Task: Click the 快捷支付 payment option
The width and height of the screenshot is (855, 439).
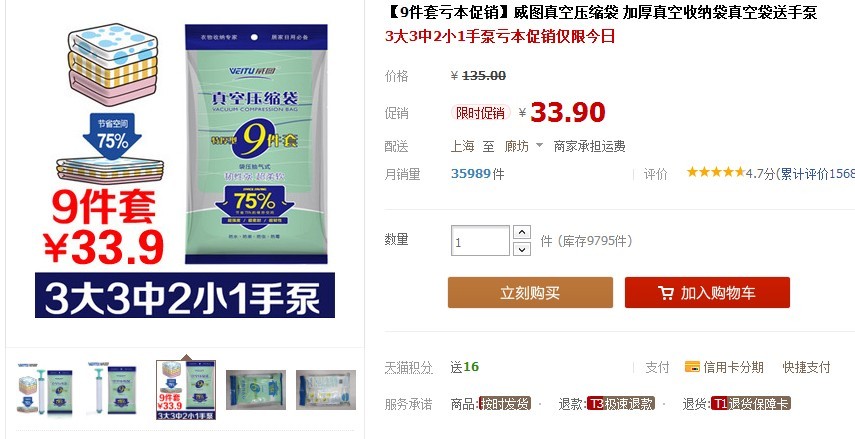Action: tap(806, 367)
